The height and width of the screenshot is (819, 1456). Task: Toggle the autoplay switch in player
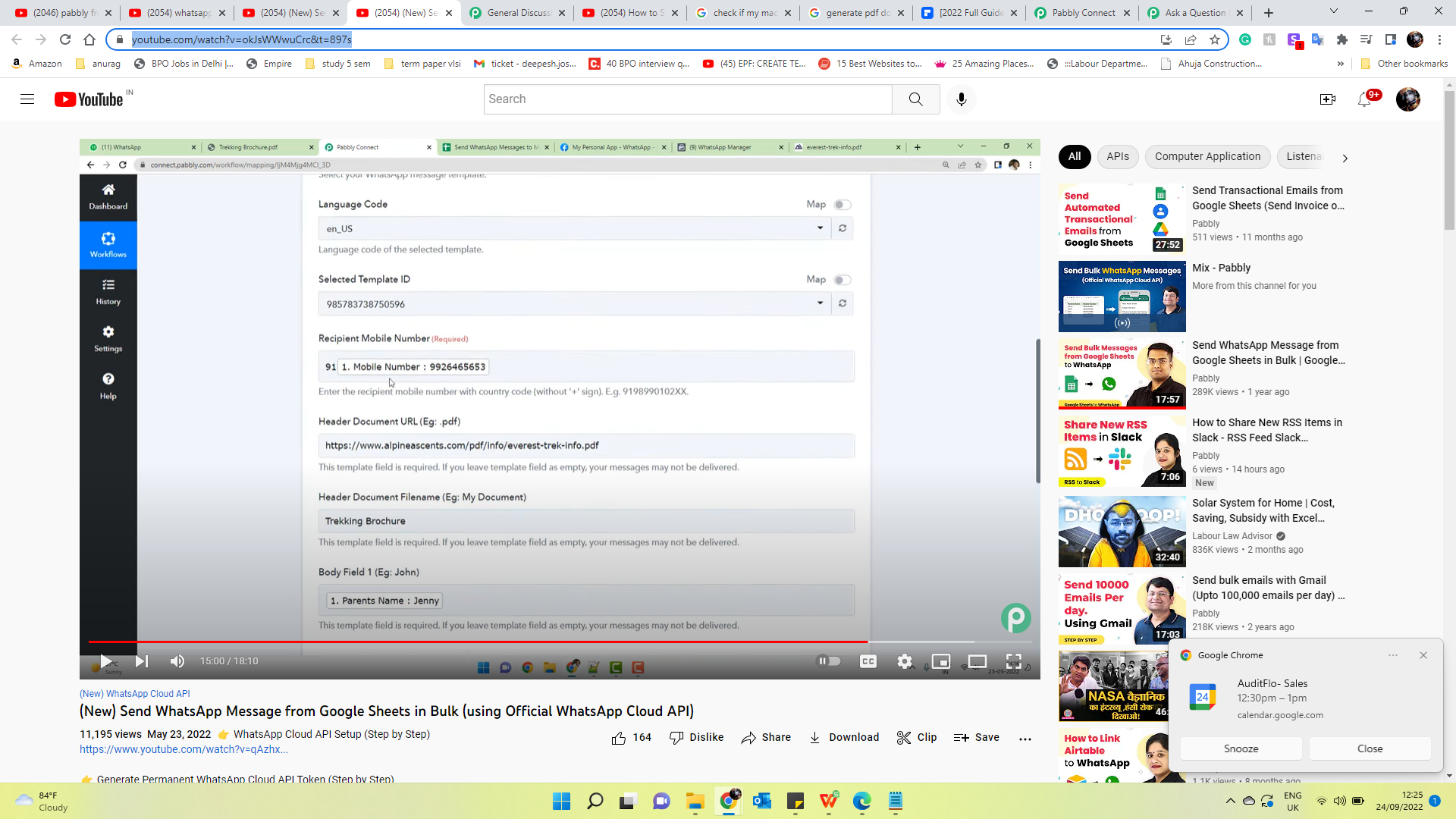(828, 661)
